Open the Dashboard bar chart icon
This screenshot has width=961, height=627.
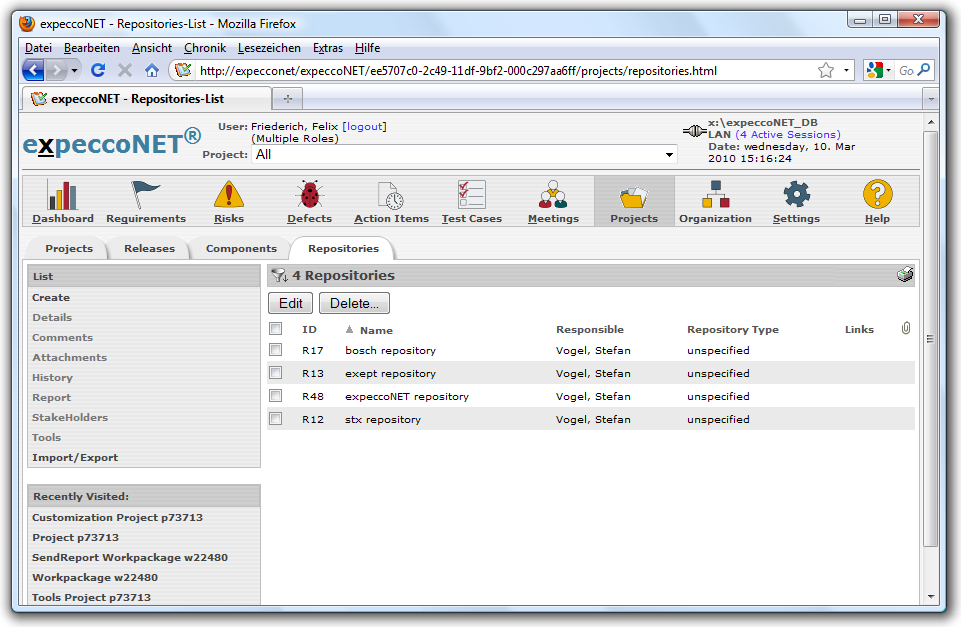pos(62,195)
